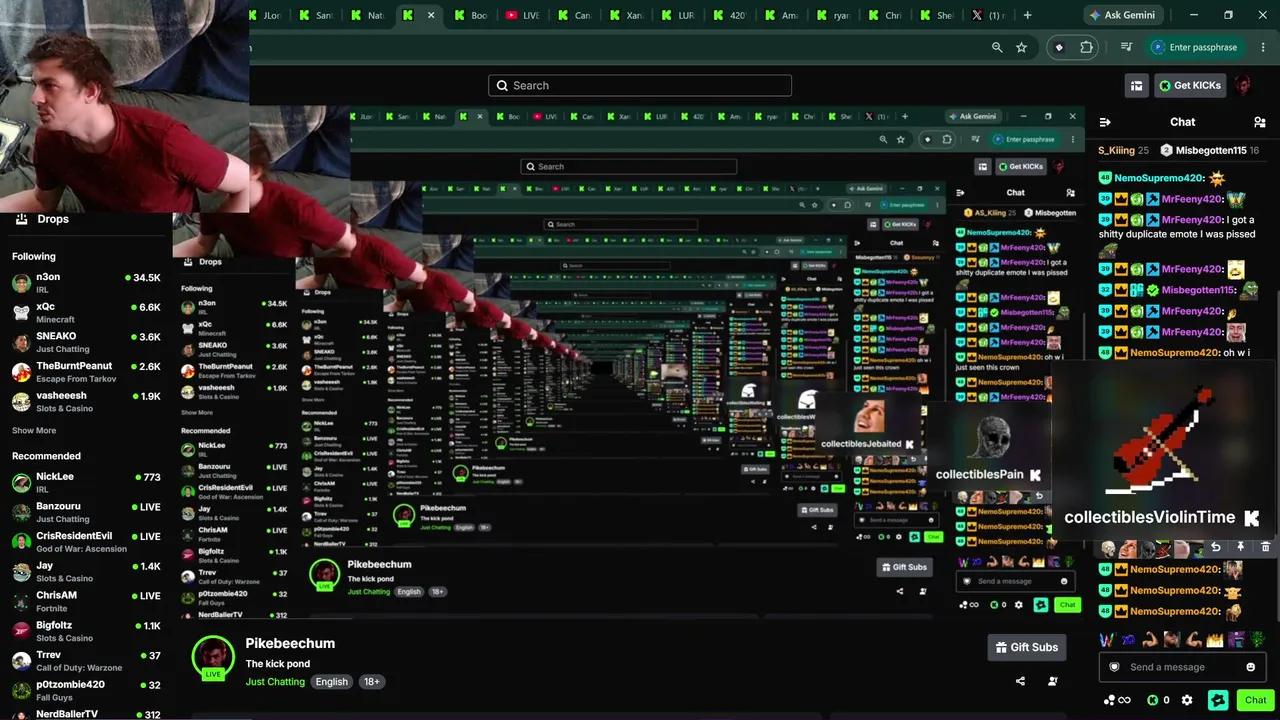The height and width of the screenshot is (720, 1280).
Task: Open a new tab with the outer plus button
Action: [x=1027, y=15]
